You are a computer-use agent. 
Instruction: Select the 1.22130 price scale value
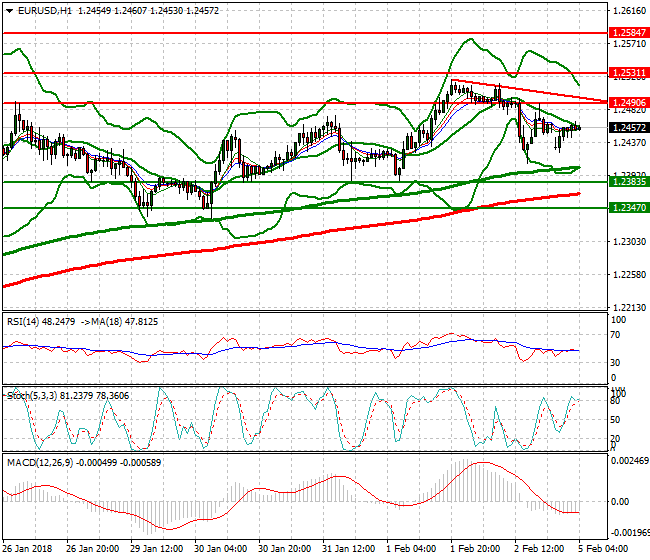pyautogui.click(x=629, y=308)
